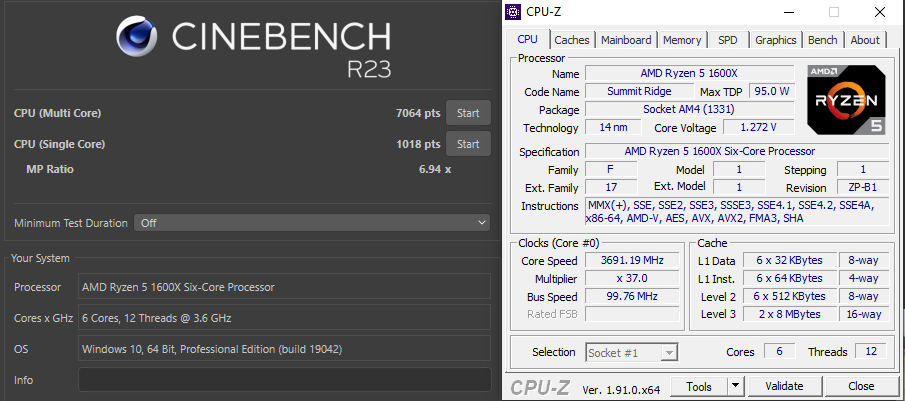Click the OS field showing Windows 10
The width and height of the screenshot is (905, 401).
click(285, 349)
